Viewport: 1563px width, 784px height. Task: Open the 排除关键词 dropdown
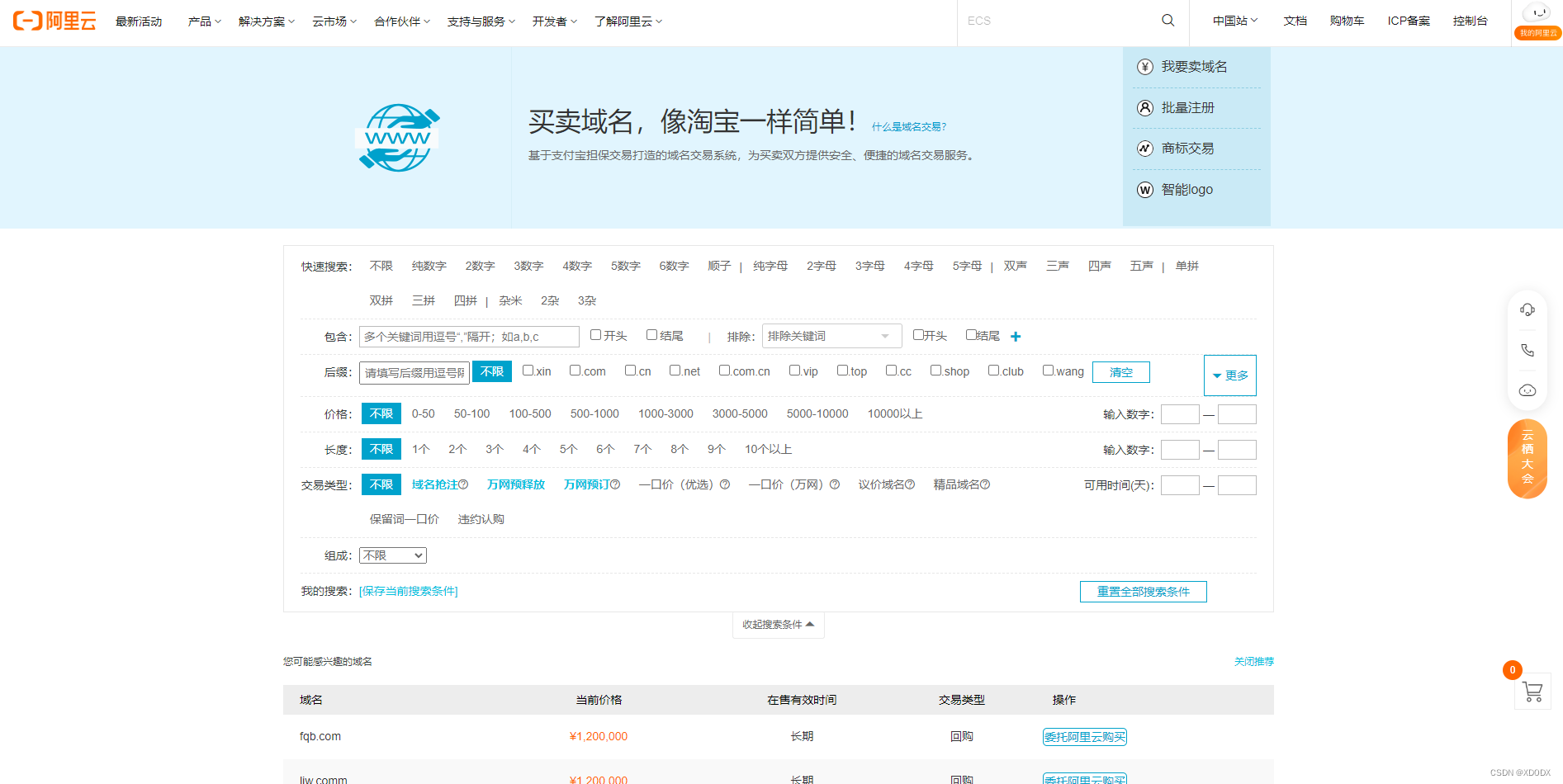(x=831, y=336)
